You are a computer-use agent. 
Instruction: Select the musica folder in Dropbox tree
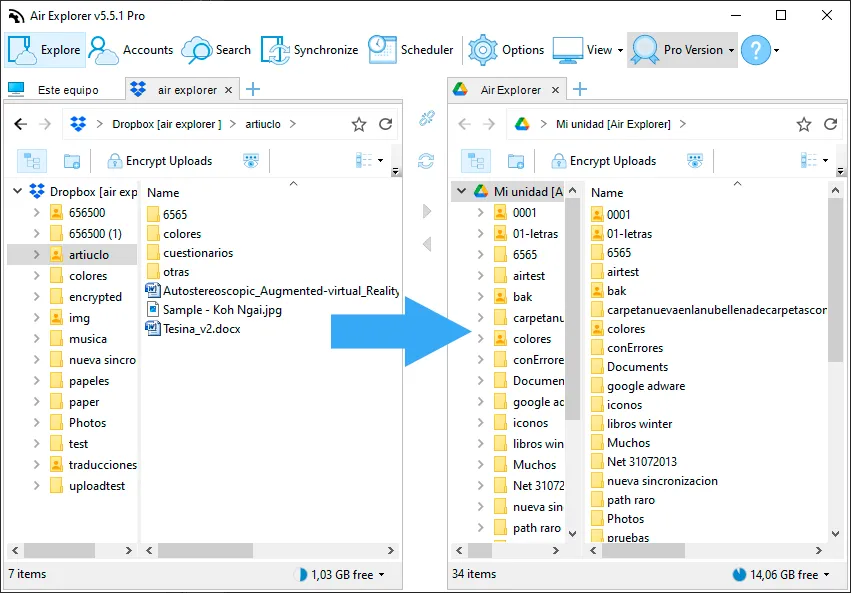[88, 339]
